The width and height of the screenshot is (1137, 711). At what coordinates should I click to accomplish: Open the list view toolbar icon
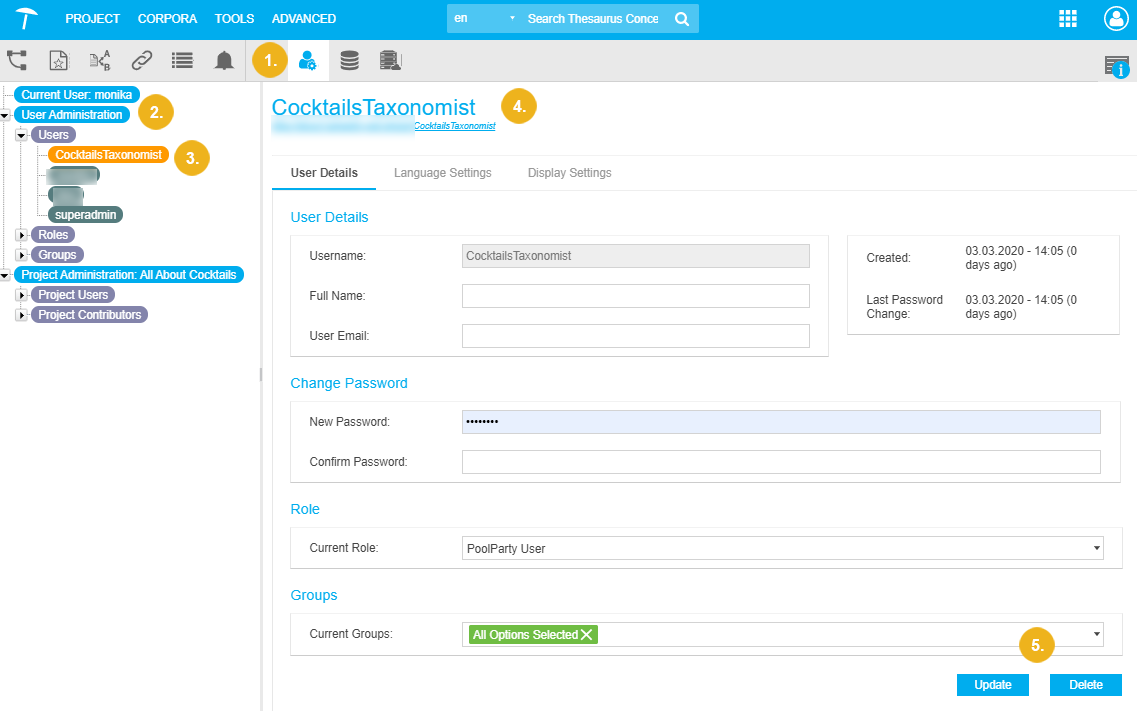point(183,60)
